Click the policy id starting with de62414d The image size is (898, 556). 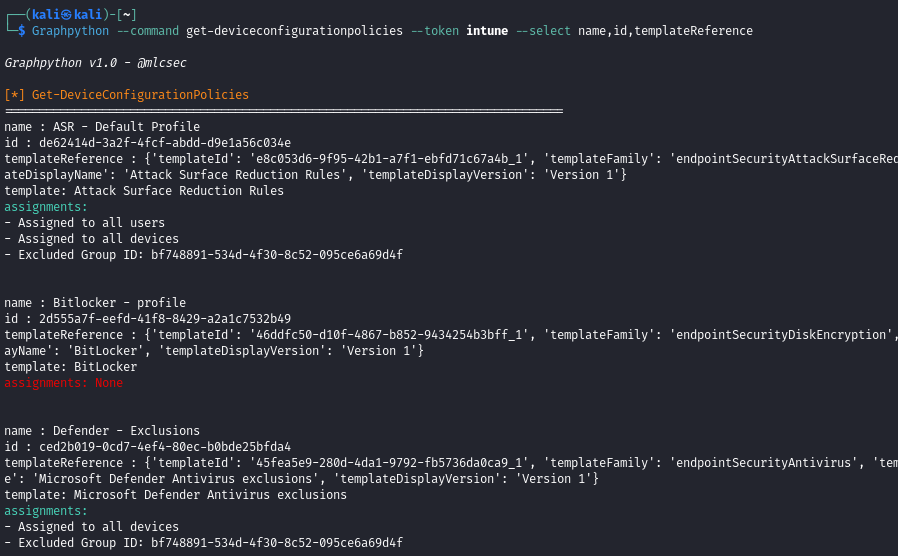tap(165, 143)
